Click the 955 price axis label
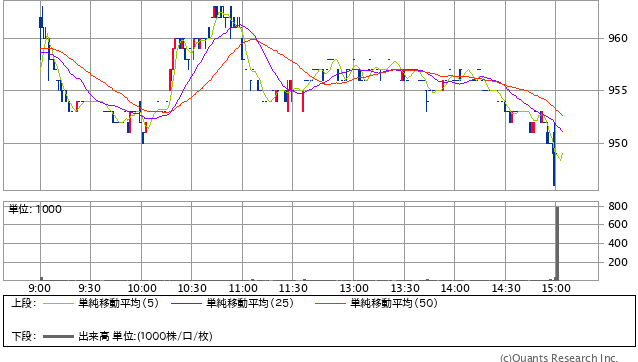This screenshot has height=362, width=638. tap(618, 90)
